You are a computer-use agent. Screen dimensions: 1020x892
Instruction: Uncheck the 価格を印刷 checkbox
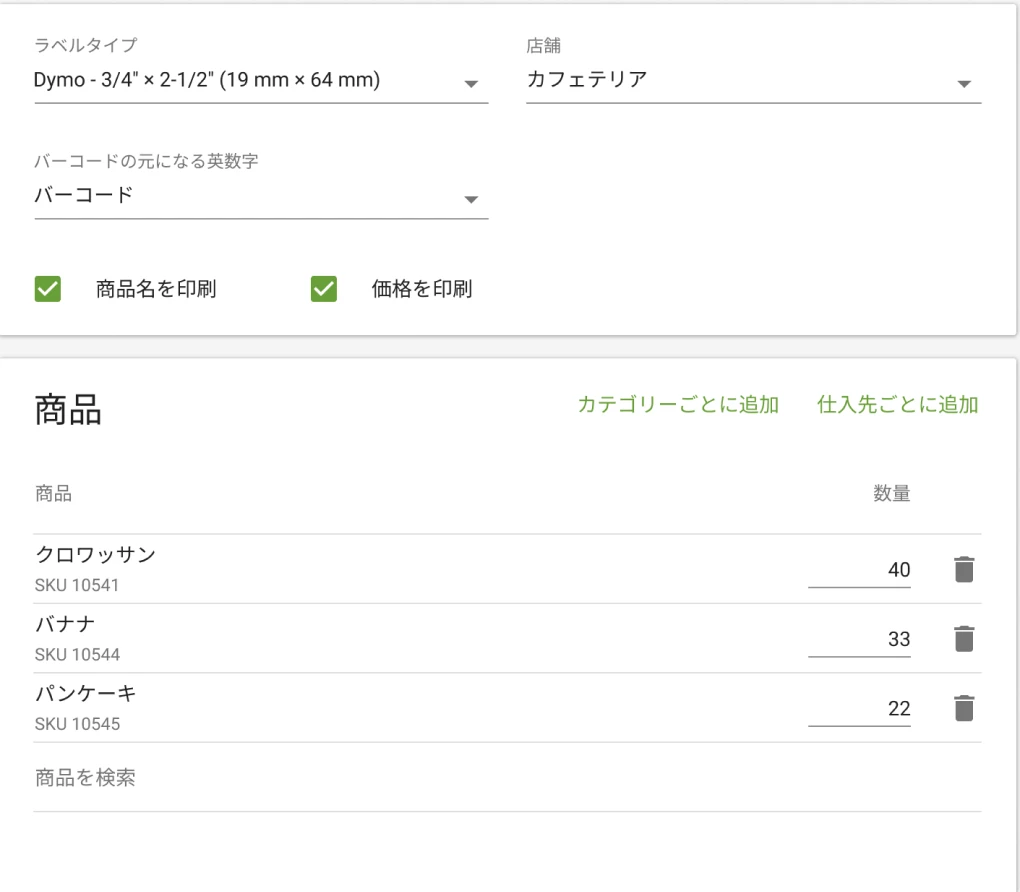pyautogui.click(x=324, y=290)
